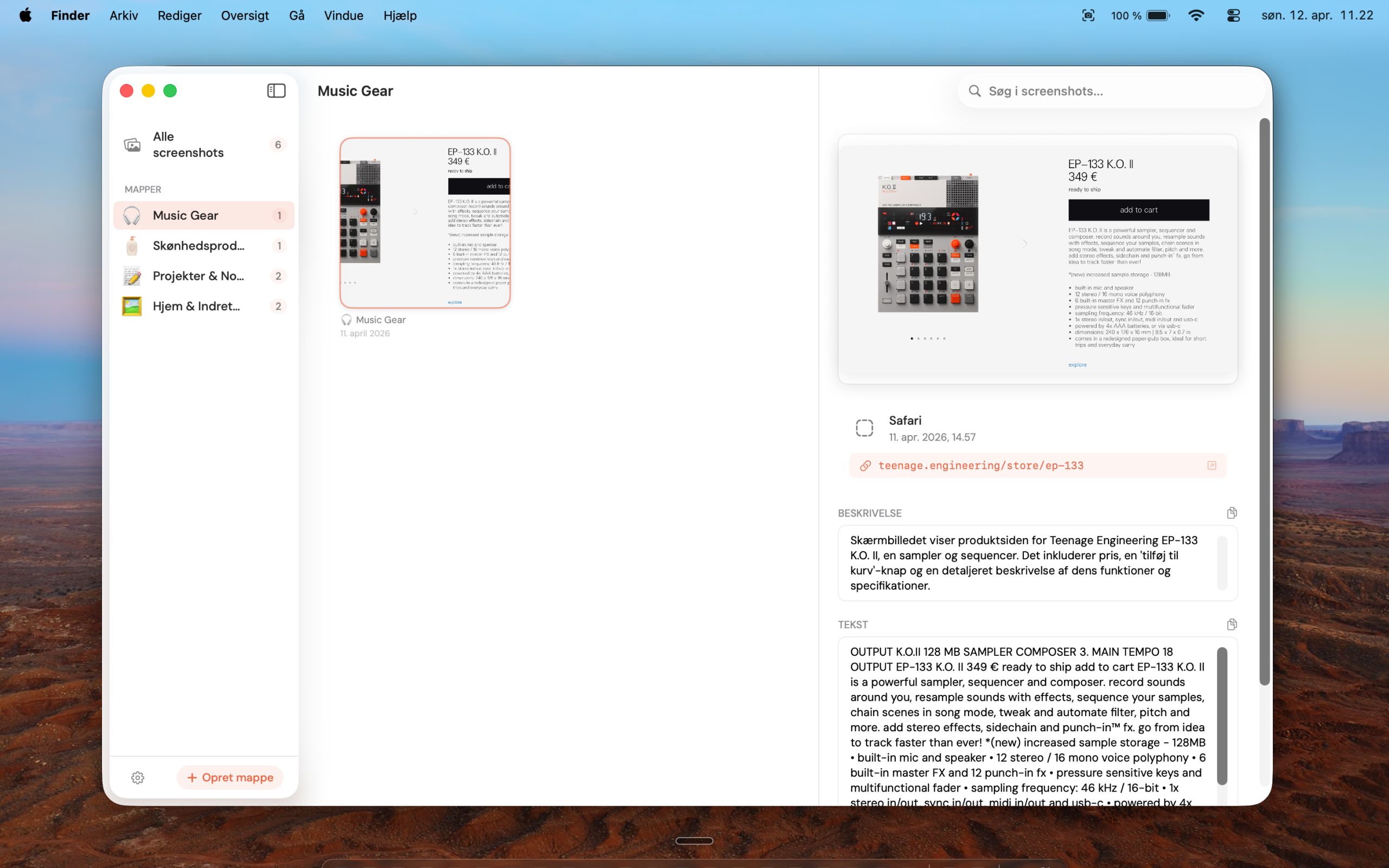This screenshot has width=1389, height=868.
Task: Copy the Beskrivelse text with copy icon
Action: [1232, 513]
